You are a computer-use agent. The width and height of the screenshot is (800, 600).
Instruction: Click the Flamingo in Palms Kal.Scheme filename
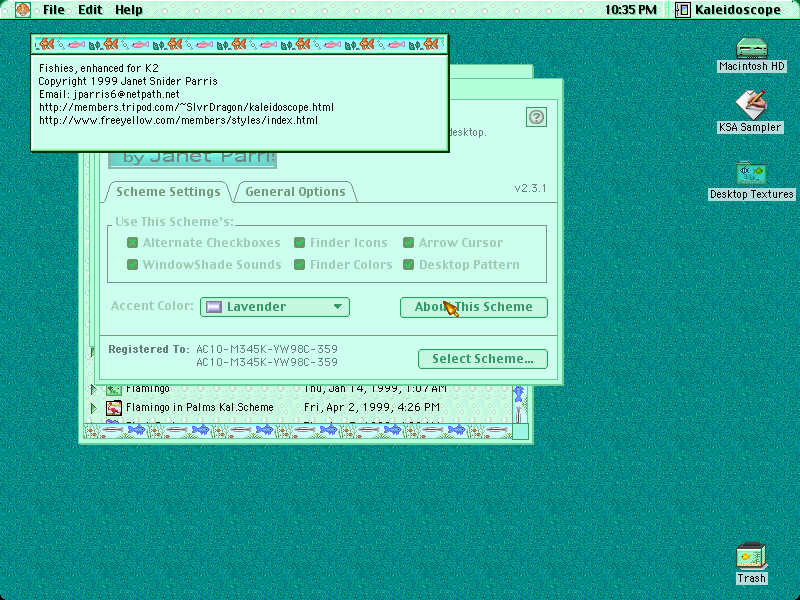click(x=199, y=408)
